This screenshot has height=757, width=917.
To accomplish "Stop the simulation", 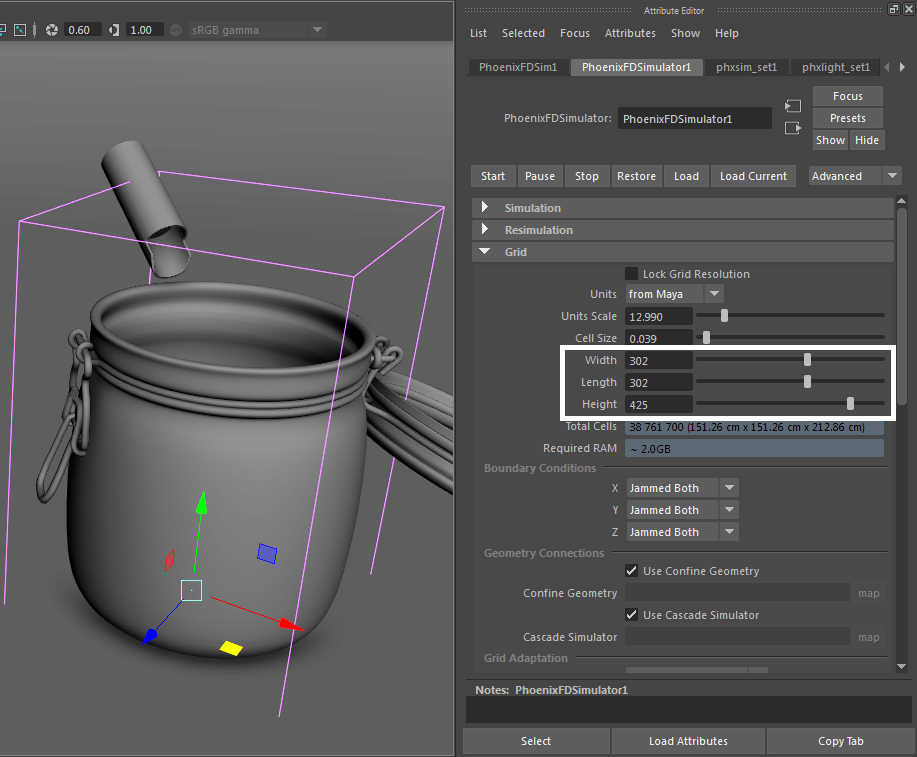I will [587, 176].
